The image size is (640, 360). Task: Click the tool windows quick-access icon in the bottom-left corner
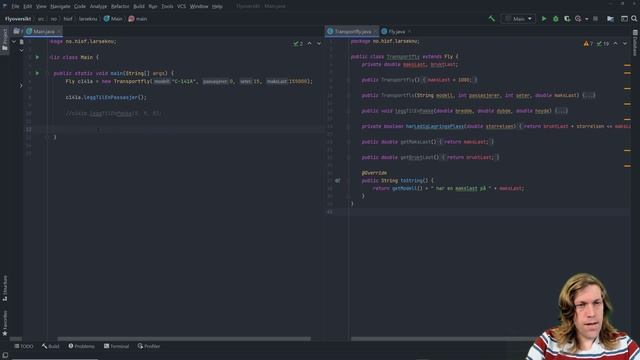(x=5, y=356)
